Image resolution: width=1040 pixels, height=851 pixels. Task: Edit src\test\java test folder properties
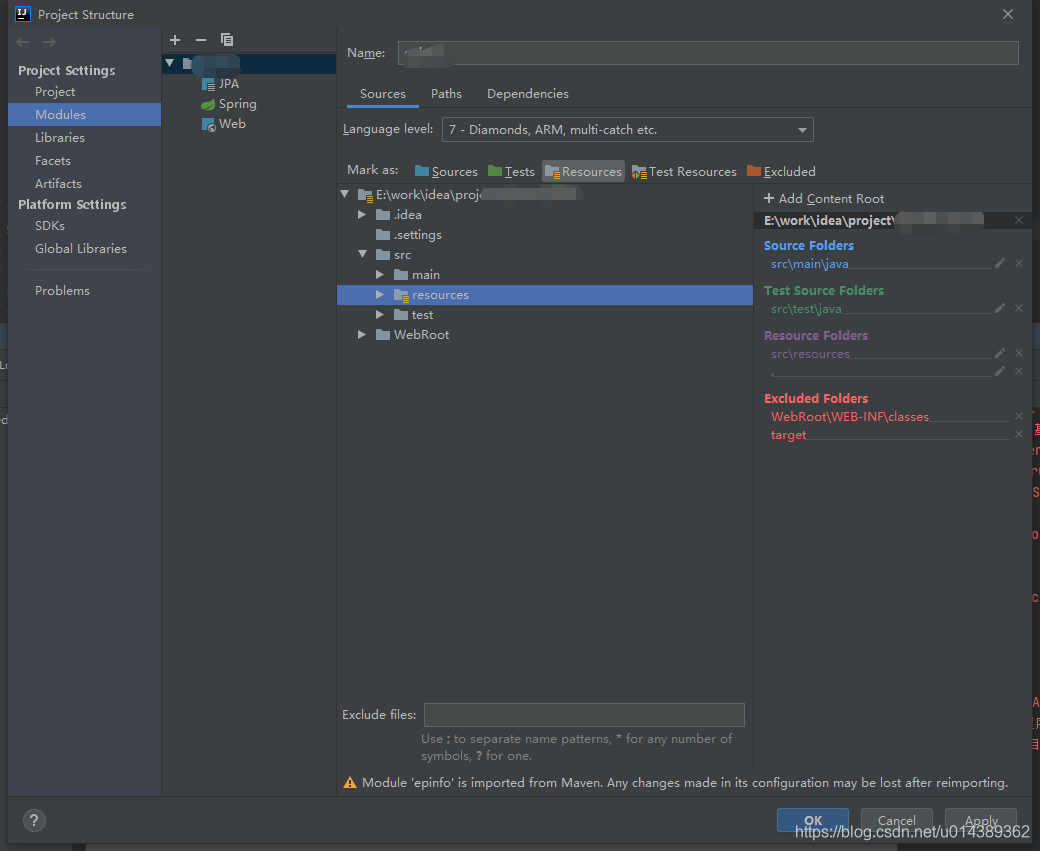click(x=1000, y=308)
